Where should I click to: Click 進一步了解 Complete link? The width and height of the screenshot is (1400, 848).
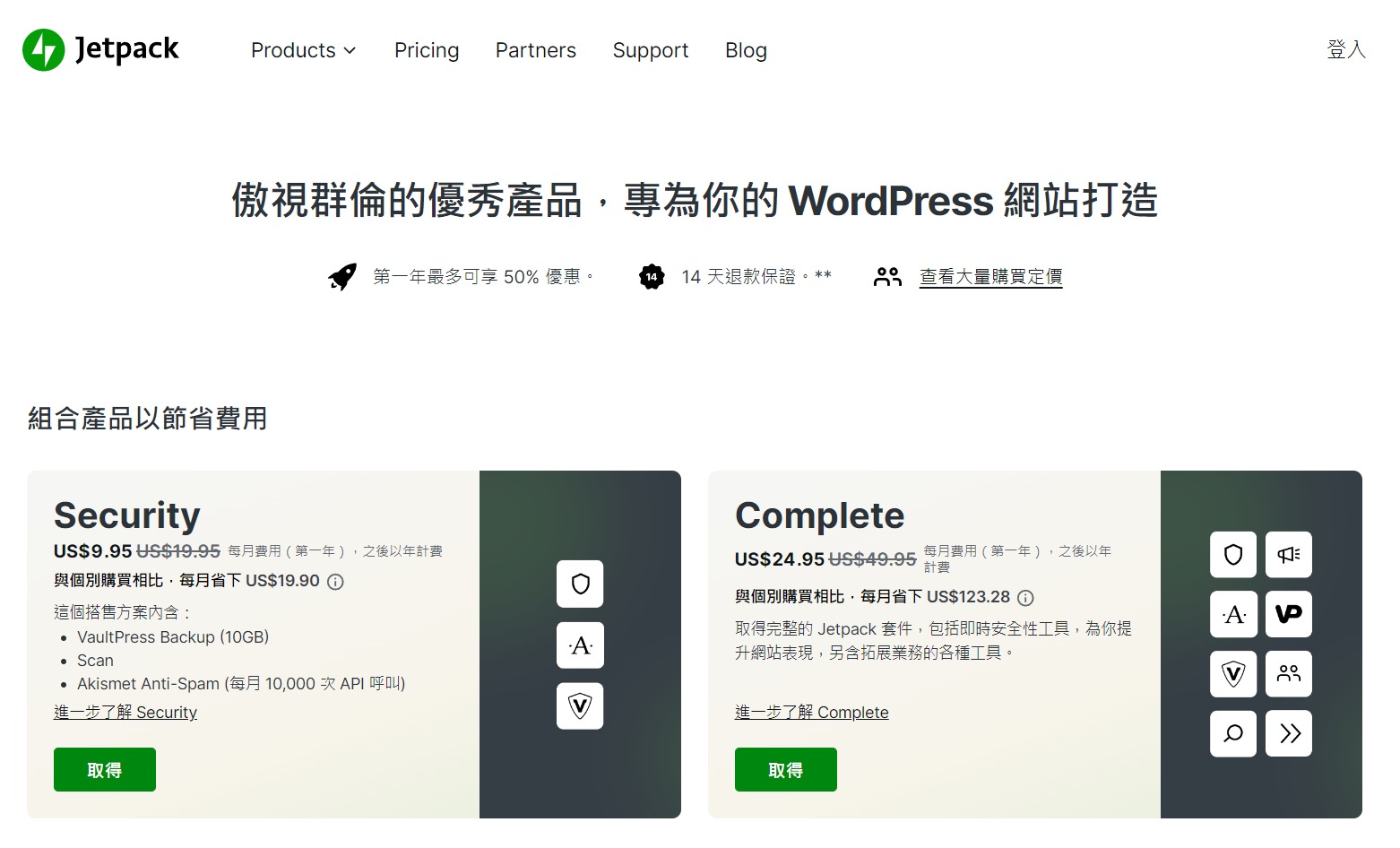(811, 712)
